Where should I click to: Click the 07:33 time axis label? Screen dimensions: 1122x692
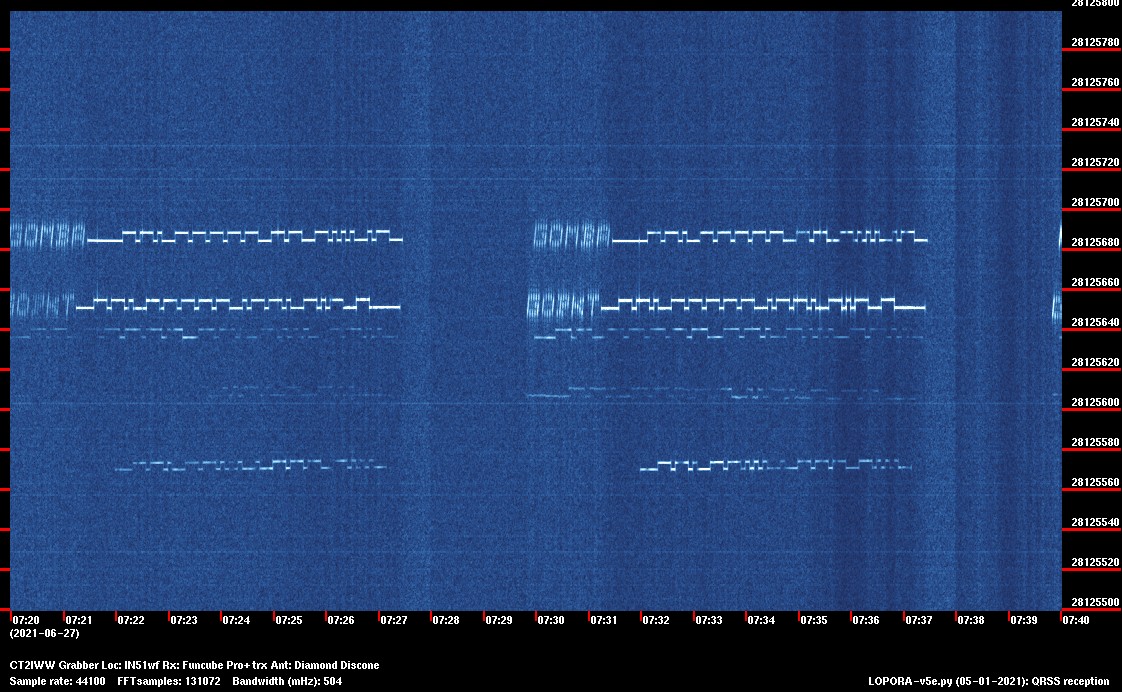[709, 620]
